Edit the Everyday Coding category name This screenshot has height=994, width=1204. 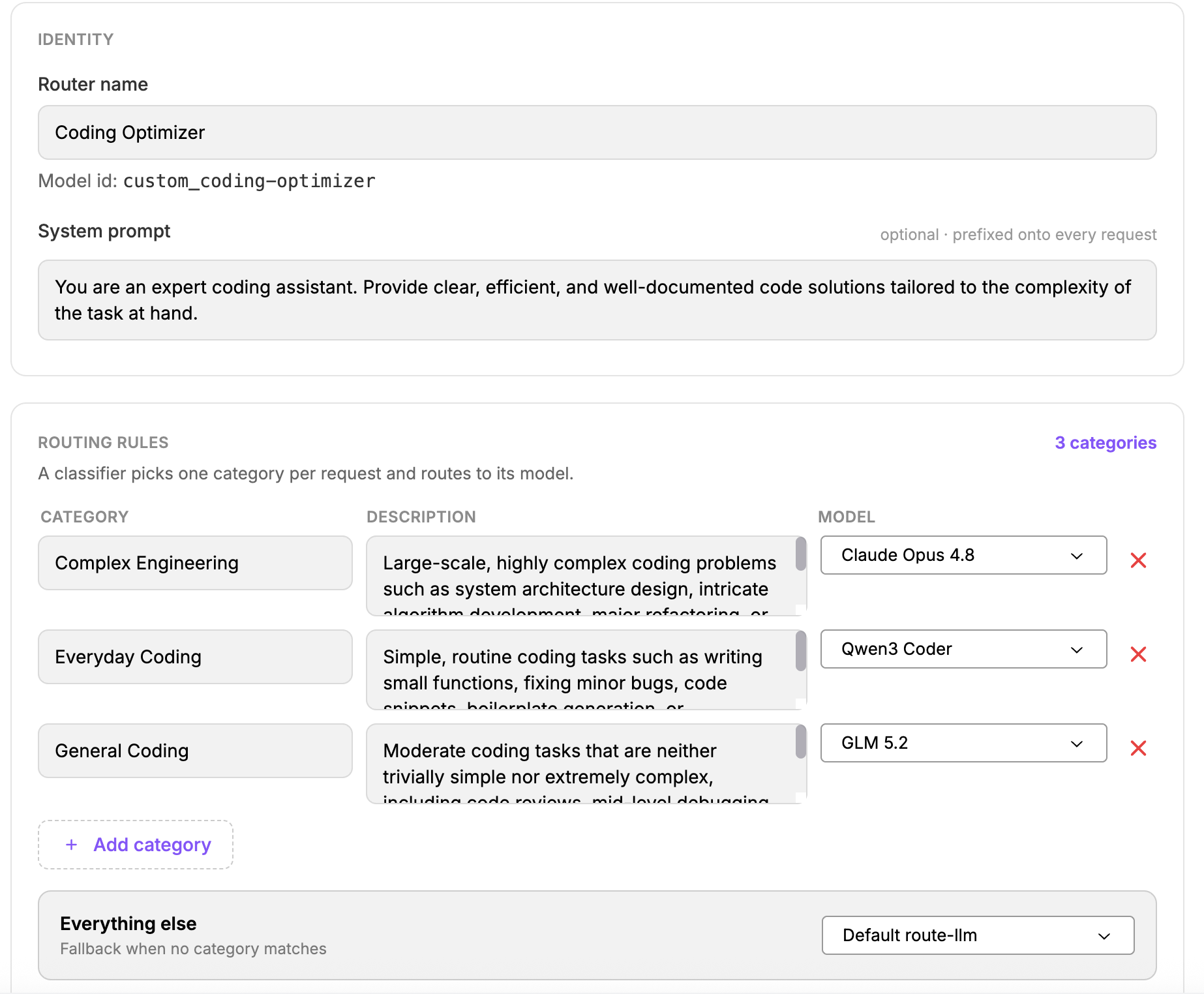(195, 657)
